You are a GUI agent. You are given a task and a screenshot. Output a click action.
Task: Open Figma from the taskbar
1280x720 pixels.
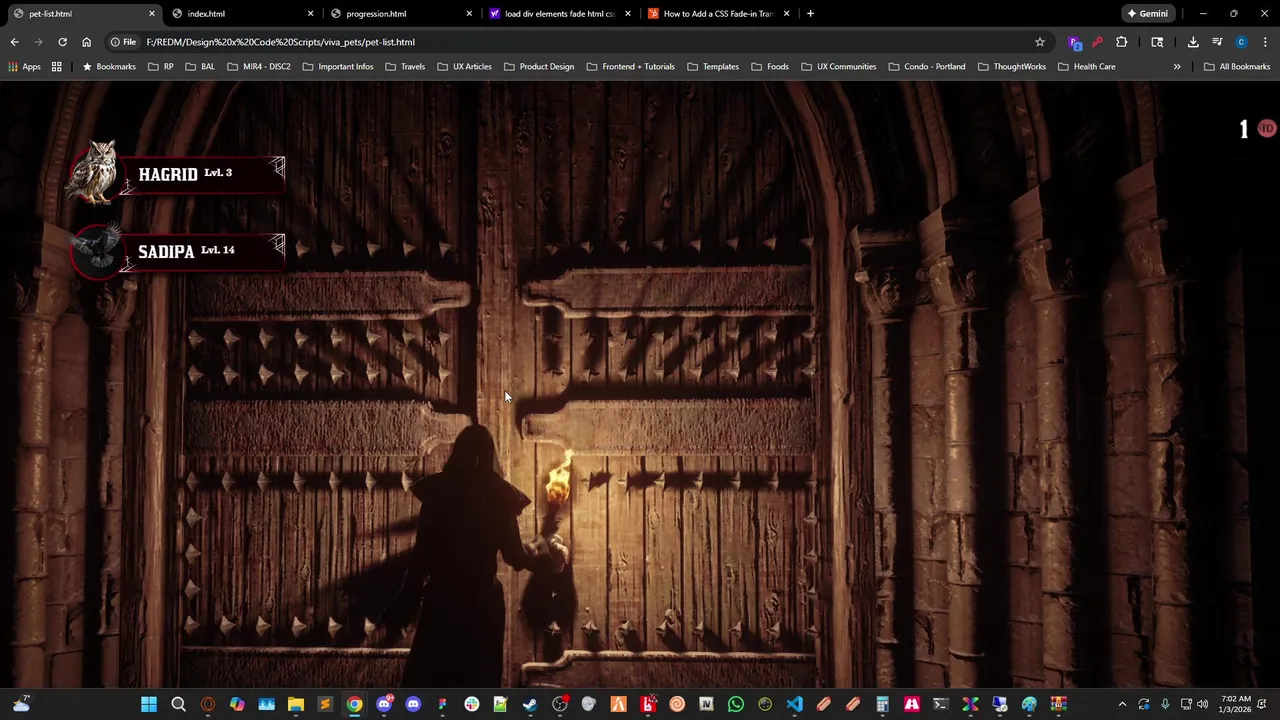click(442, 704)
